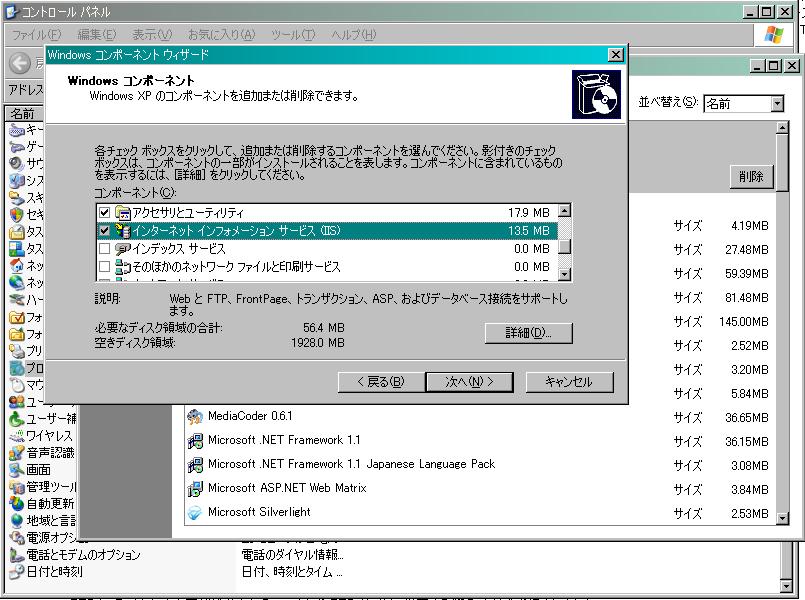Open the 編集(E) menu
Viewport: 805px width, 600px height.
96,34
